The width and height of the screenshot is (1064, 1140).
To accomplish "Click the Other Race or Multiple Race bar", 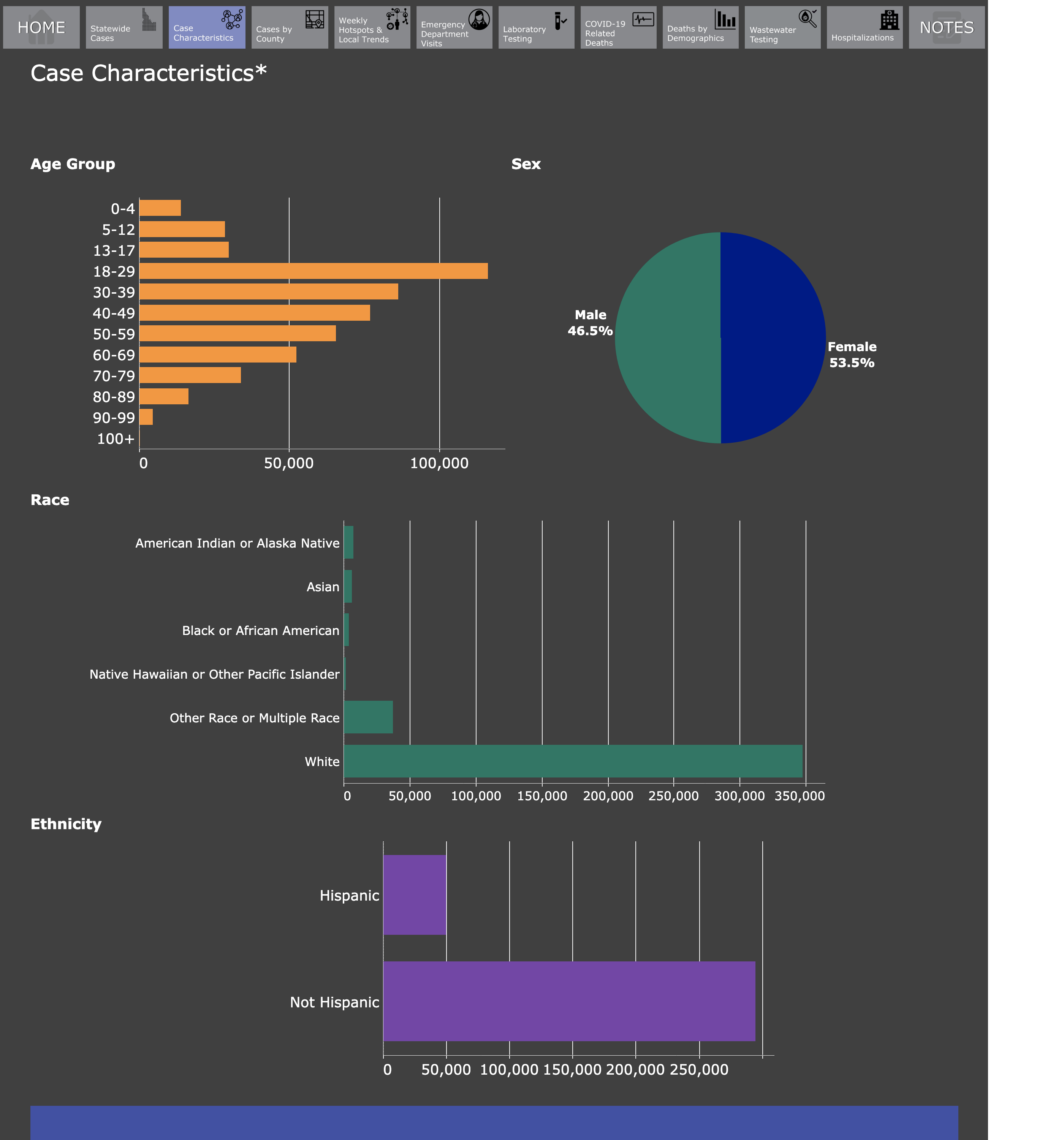I will coord(368,717).
